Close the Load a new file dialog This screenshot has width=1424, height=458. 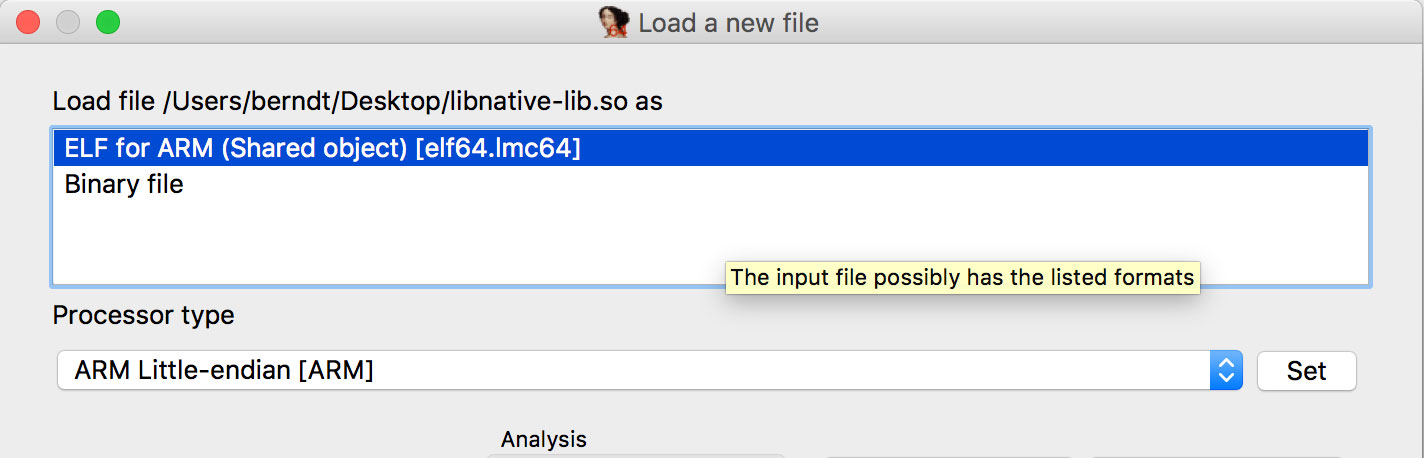(x=28, y=22)
